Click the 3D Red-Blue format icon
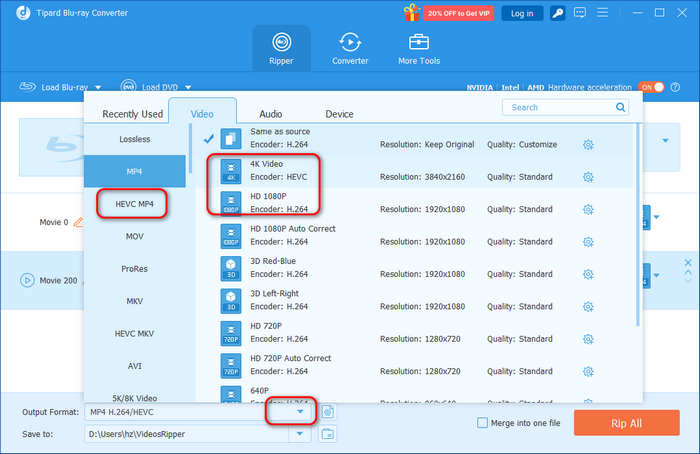This screenshot has width=700, height=454. [231, 268]
